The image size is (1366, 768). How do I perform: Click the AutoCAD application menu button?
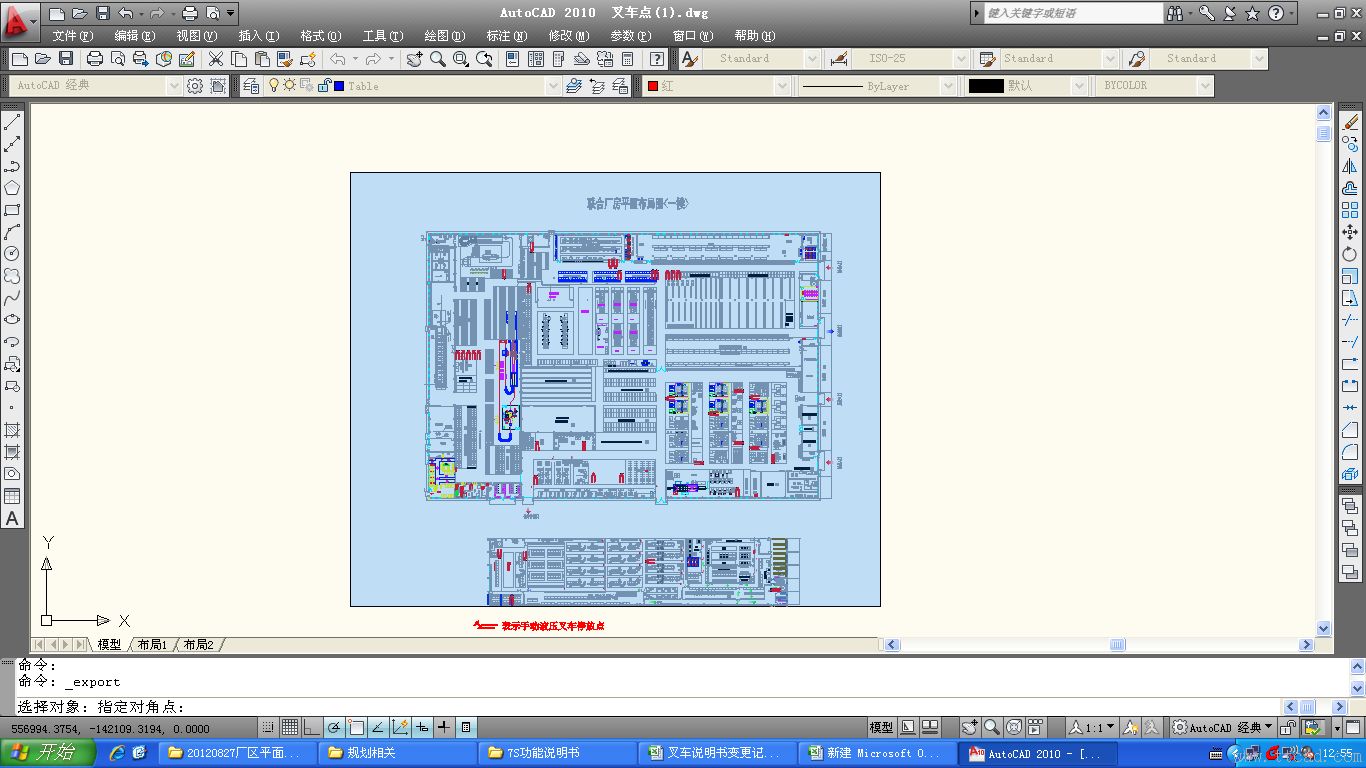[x=19, y=20]
